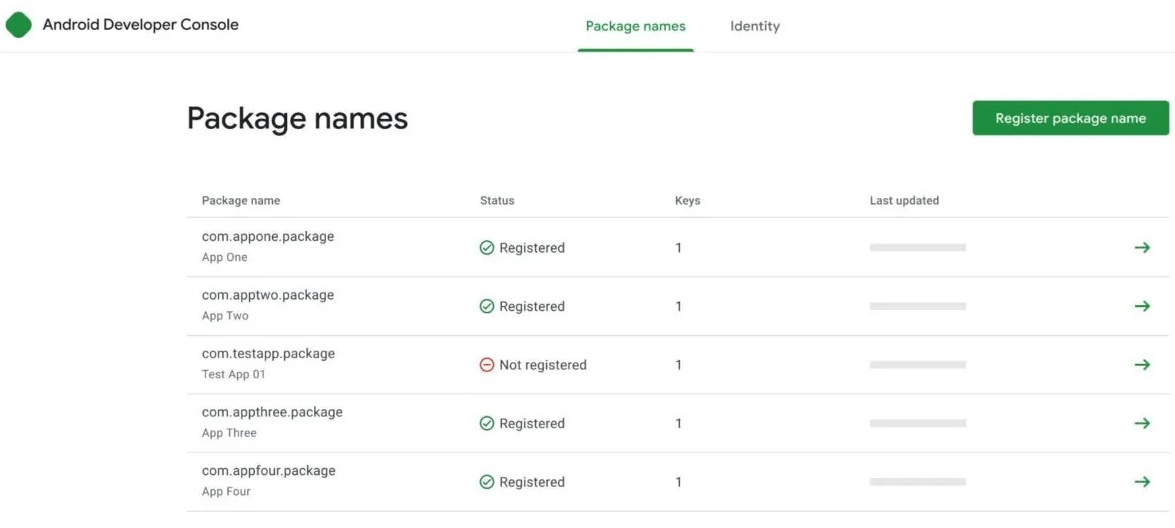Screen dimensions: 1175x528
Task: Click the com.appthree.package name
Action: click(272, 412)
